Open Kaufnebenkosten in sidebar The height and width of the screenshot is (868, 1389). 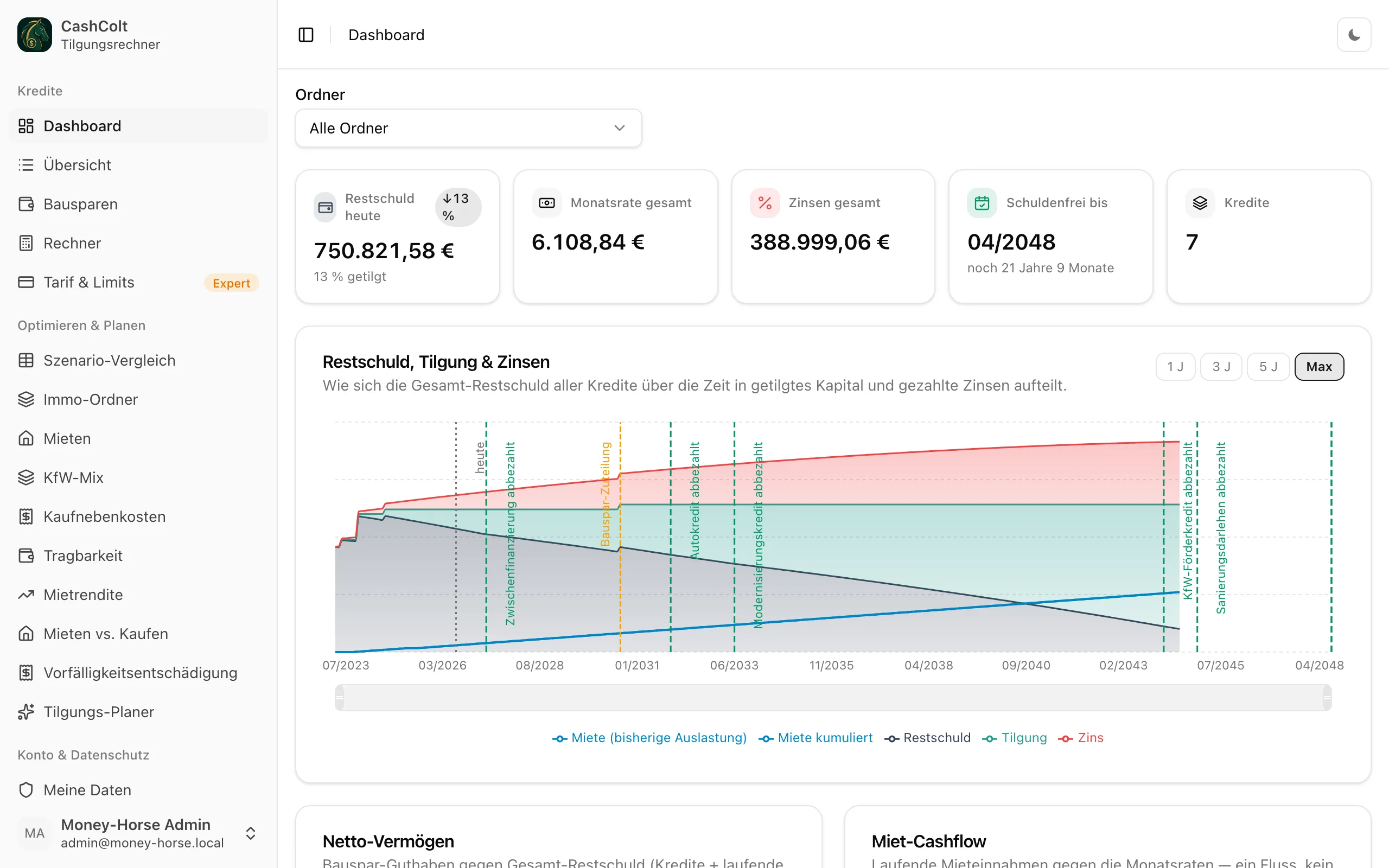[x=138, y=516]
